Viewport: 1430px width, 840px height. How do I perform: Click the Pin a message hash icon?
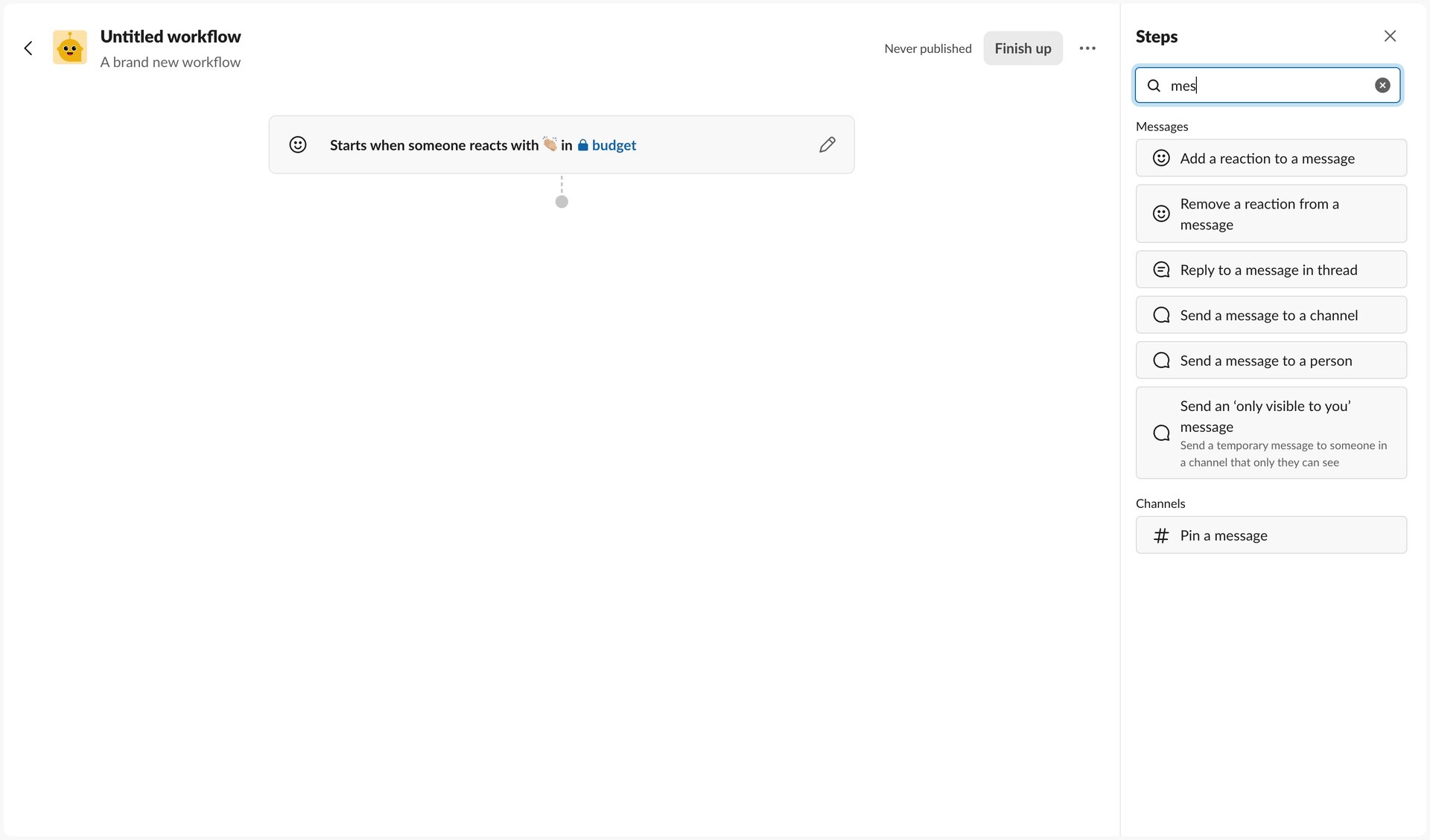tap(1161, 535)
